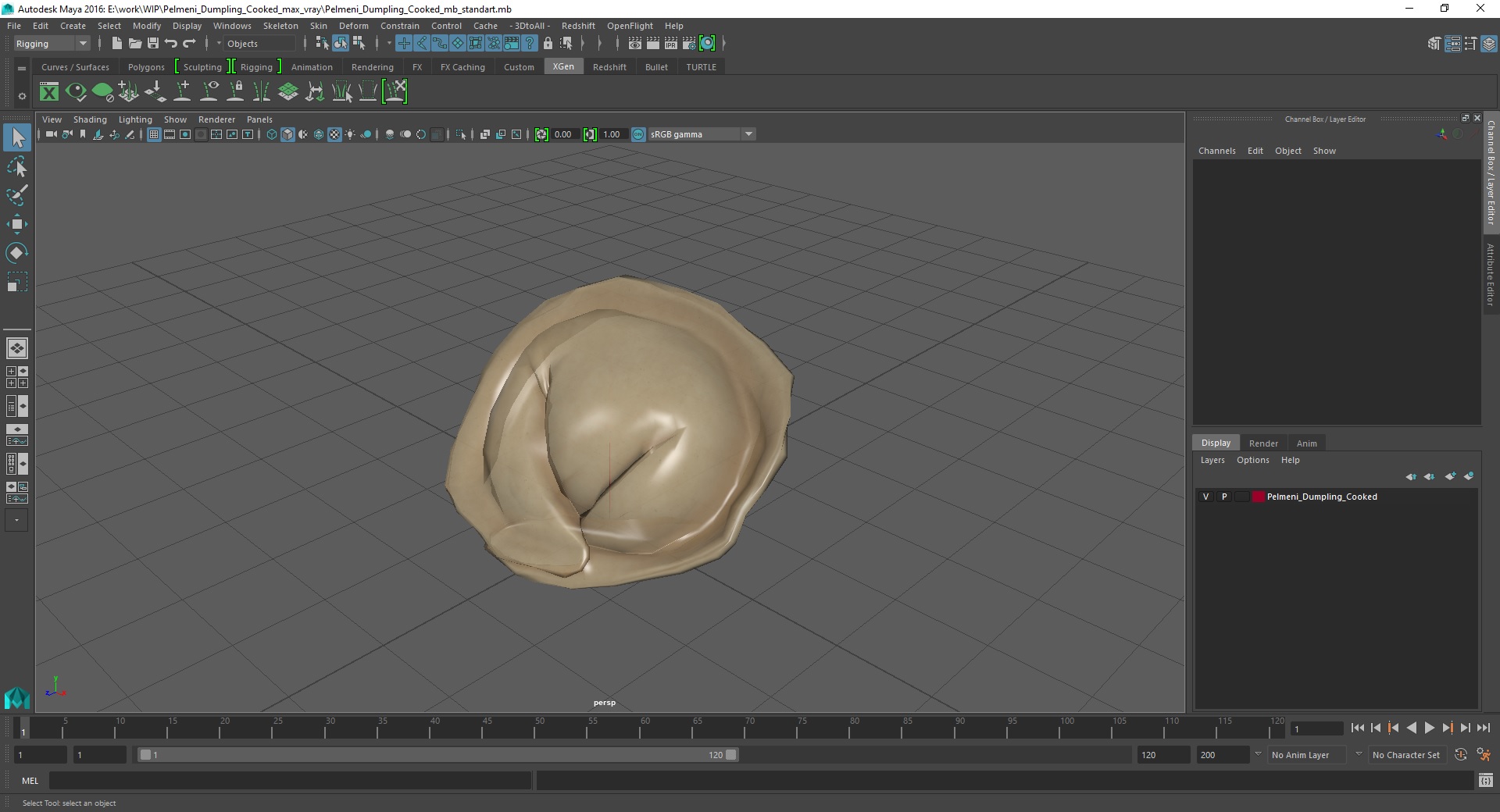Open the Layers menu in Layer Editor

click(x=1212, y=461)
